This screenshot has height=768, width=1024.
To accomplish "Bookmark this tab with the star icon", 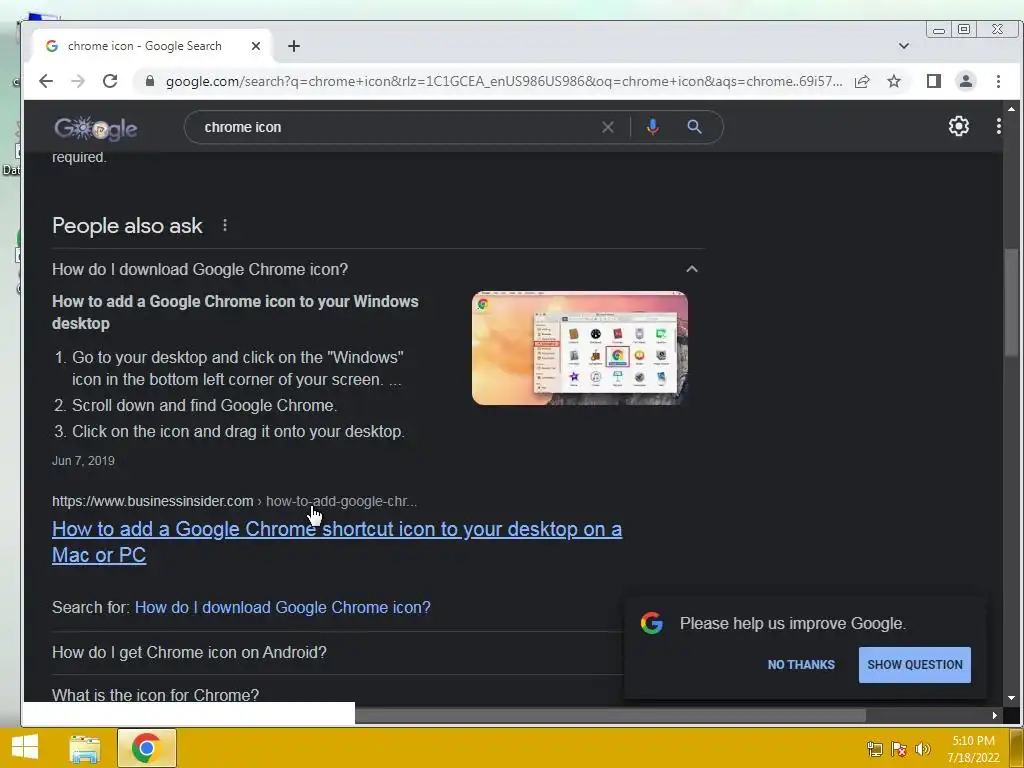I will coord(894,81).
